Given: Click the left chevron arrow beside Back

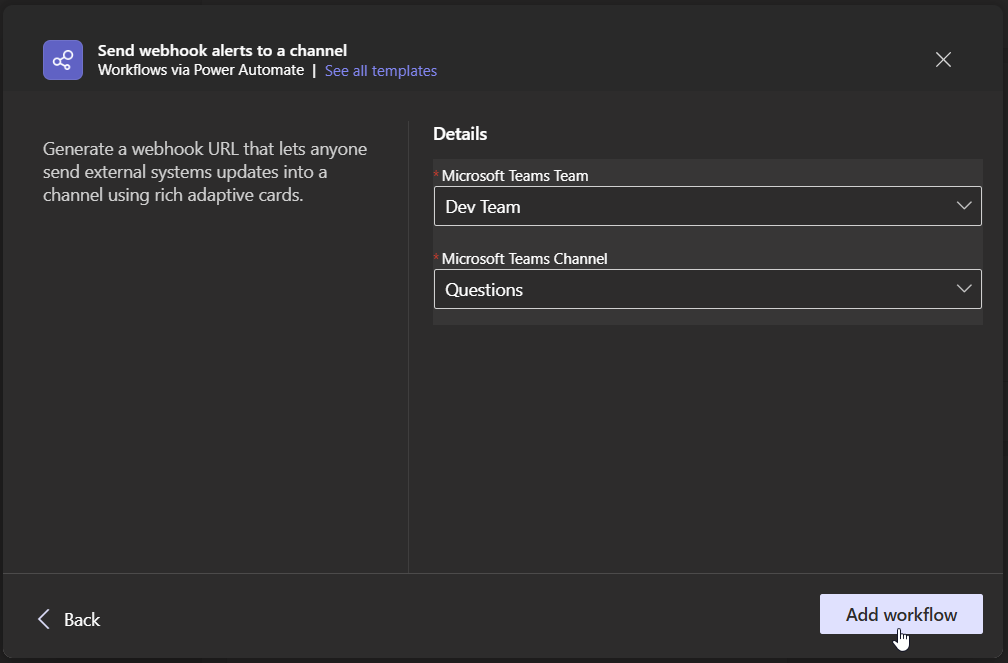Looking at the screenshot, I should tap(44, 619).
